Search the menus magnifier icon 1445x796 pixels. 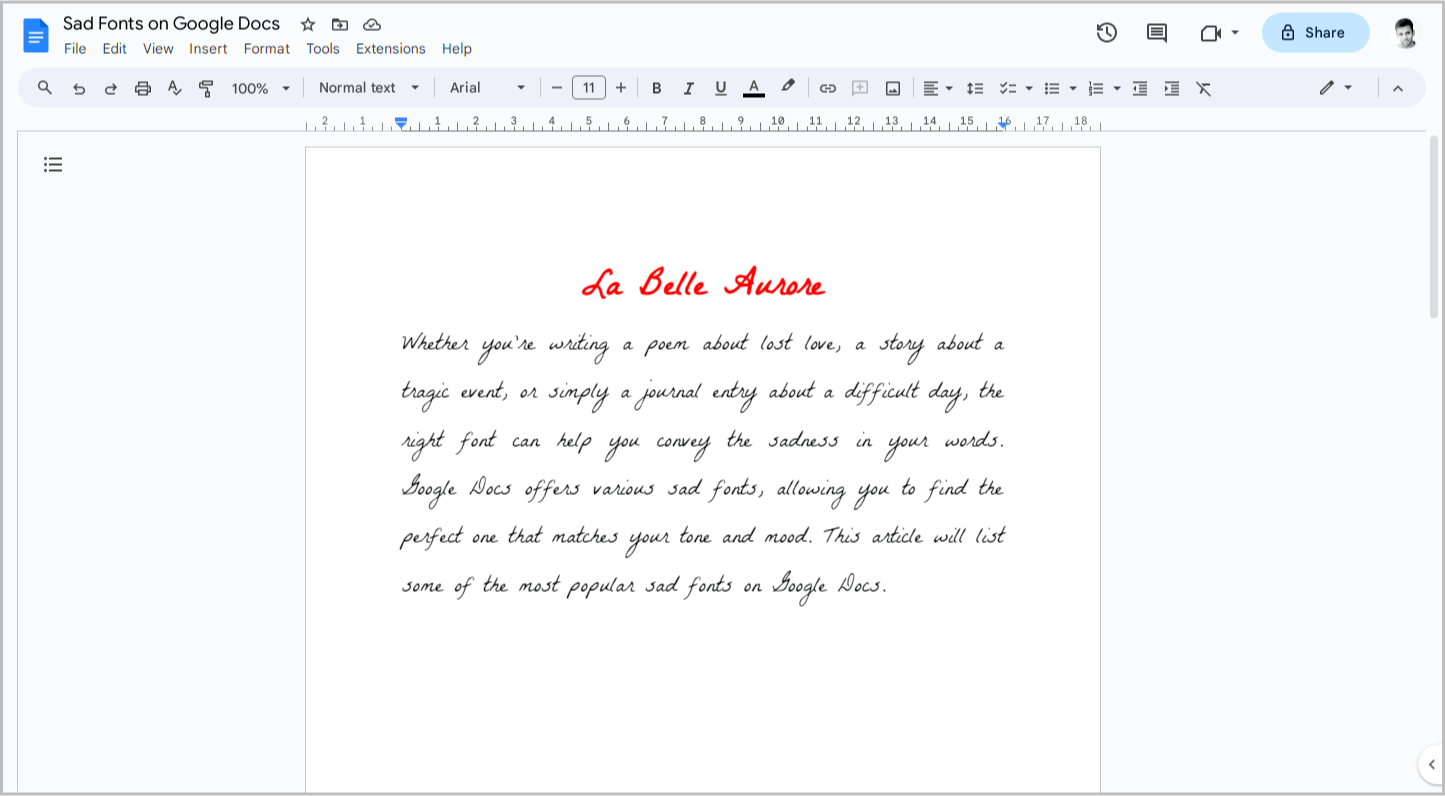click(45, 88)
